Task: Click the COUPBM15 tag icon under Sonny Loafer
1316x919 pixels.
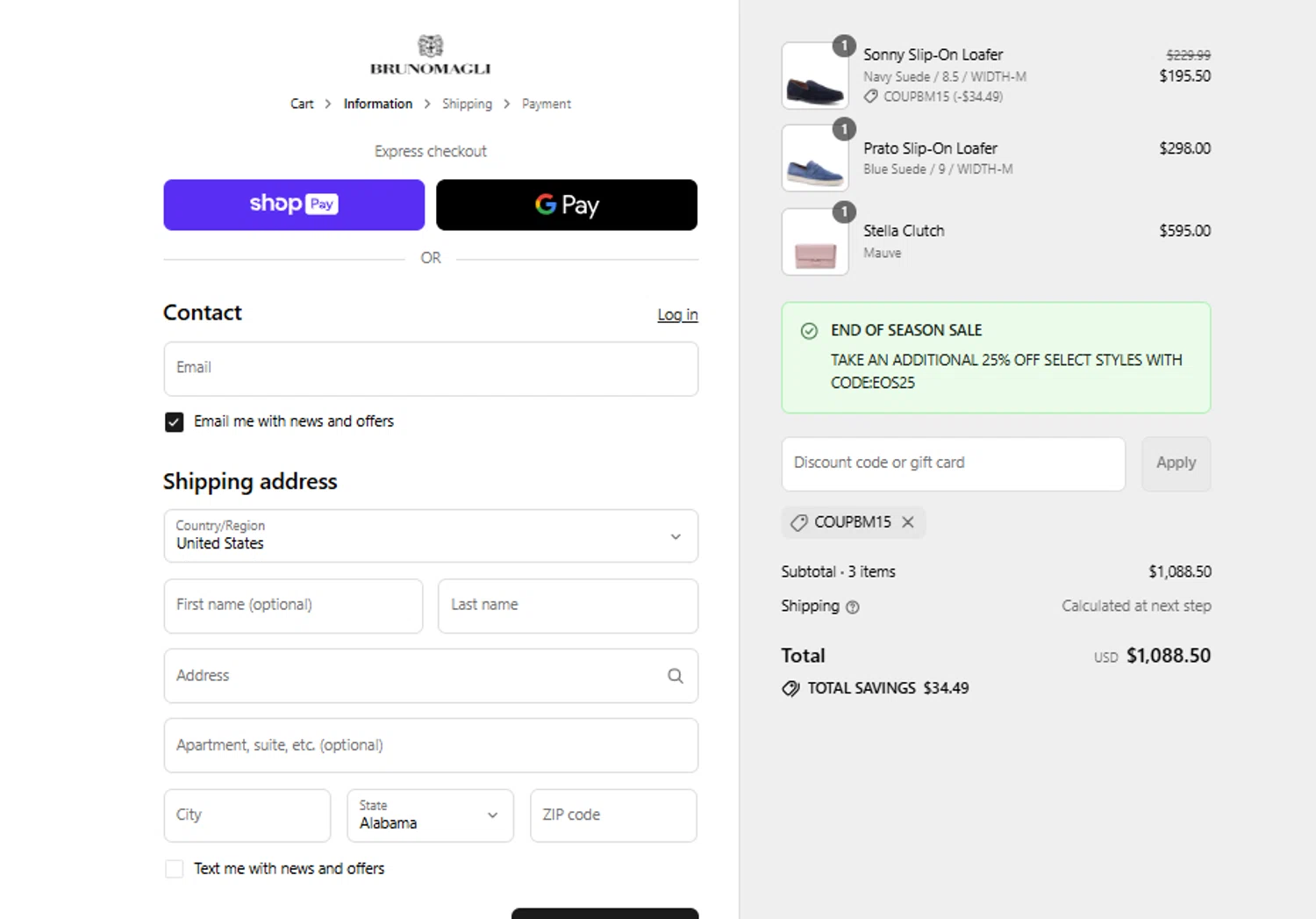Action: tap(870, 97)
